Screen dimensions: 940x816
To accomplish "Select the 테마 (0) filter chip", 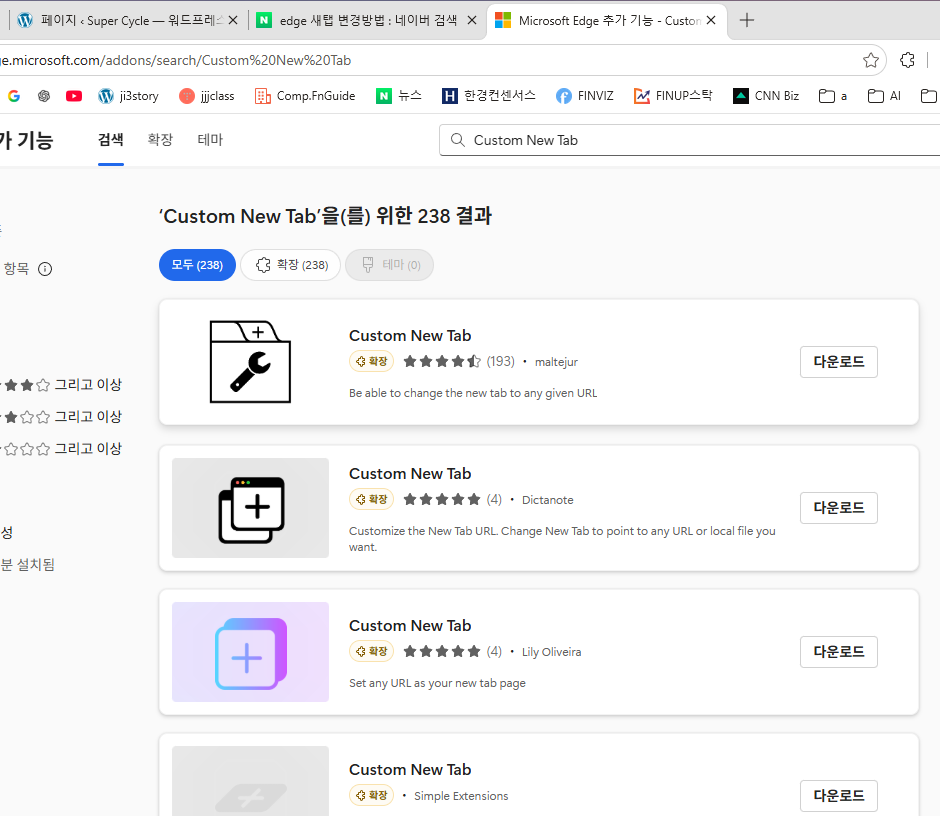I will point(390,265).
